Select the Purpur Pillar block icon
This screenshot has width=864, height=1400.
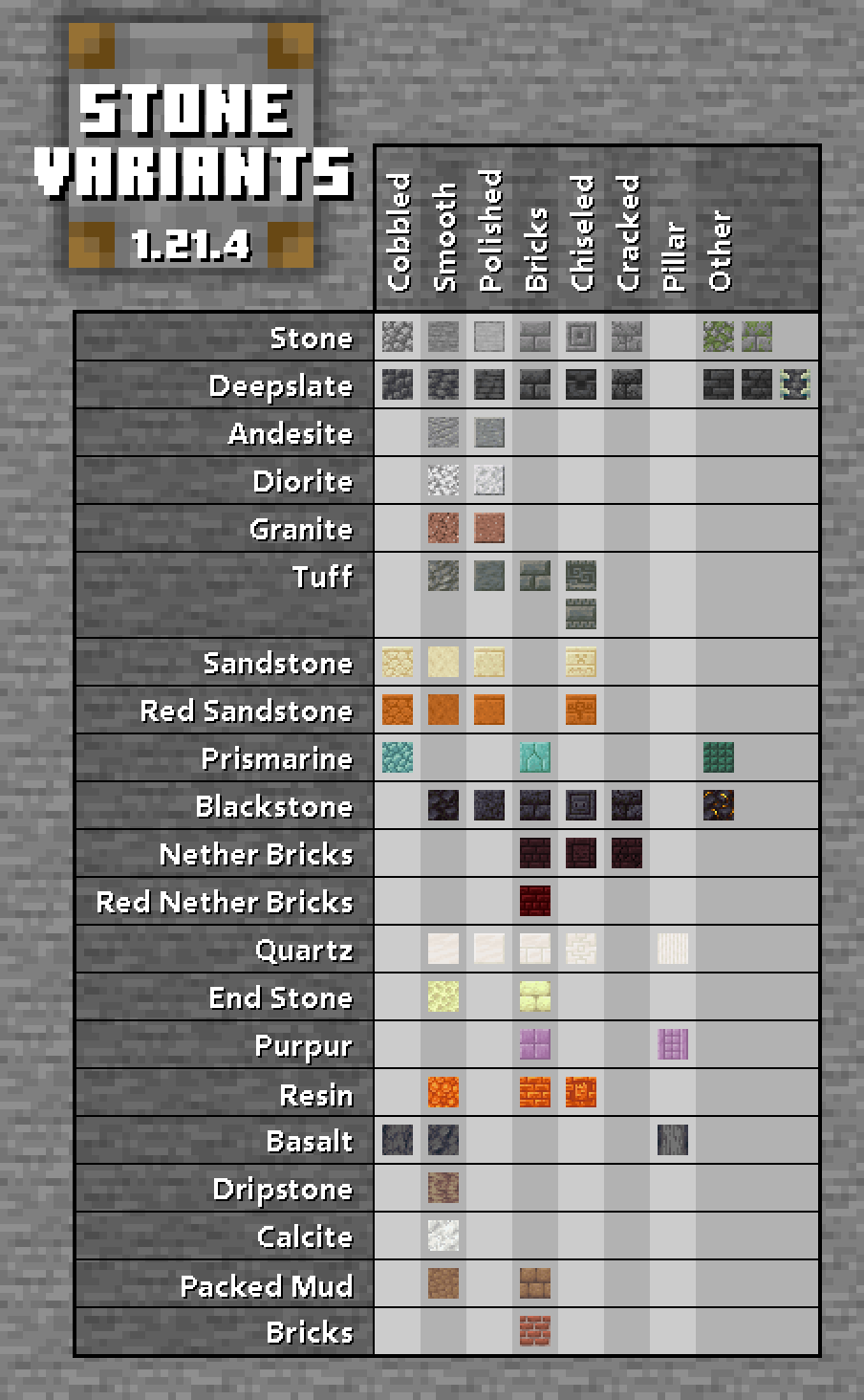673,1044
